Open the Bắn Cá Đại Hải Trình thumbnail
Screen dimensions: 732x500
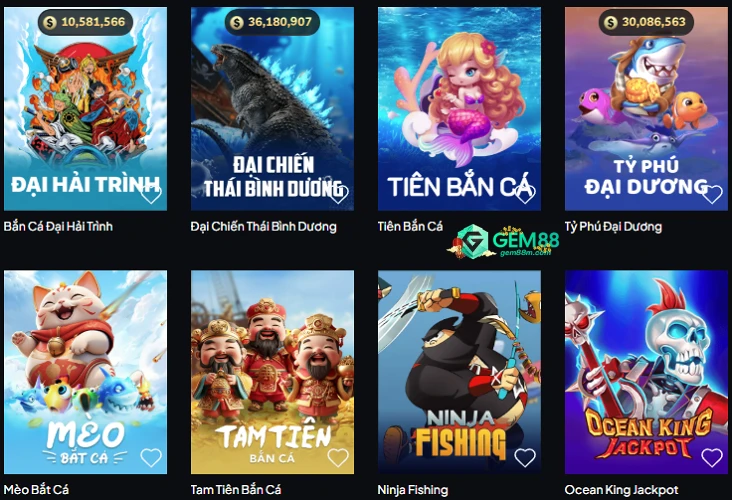[x=85, y=109]
